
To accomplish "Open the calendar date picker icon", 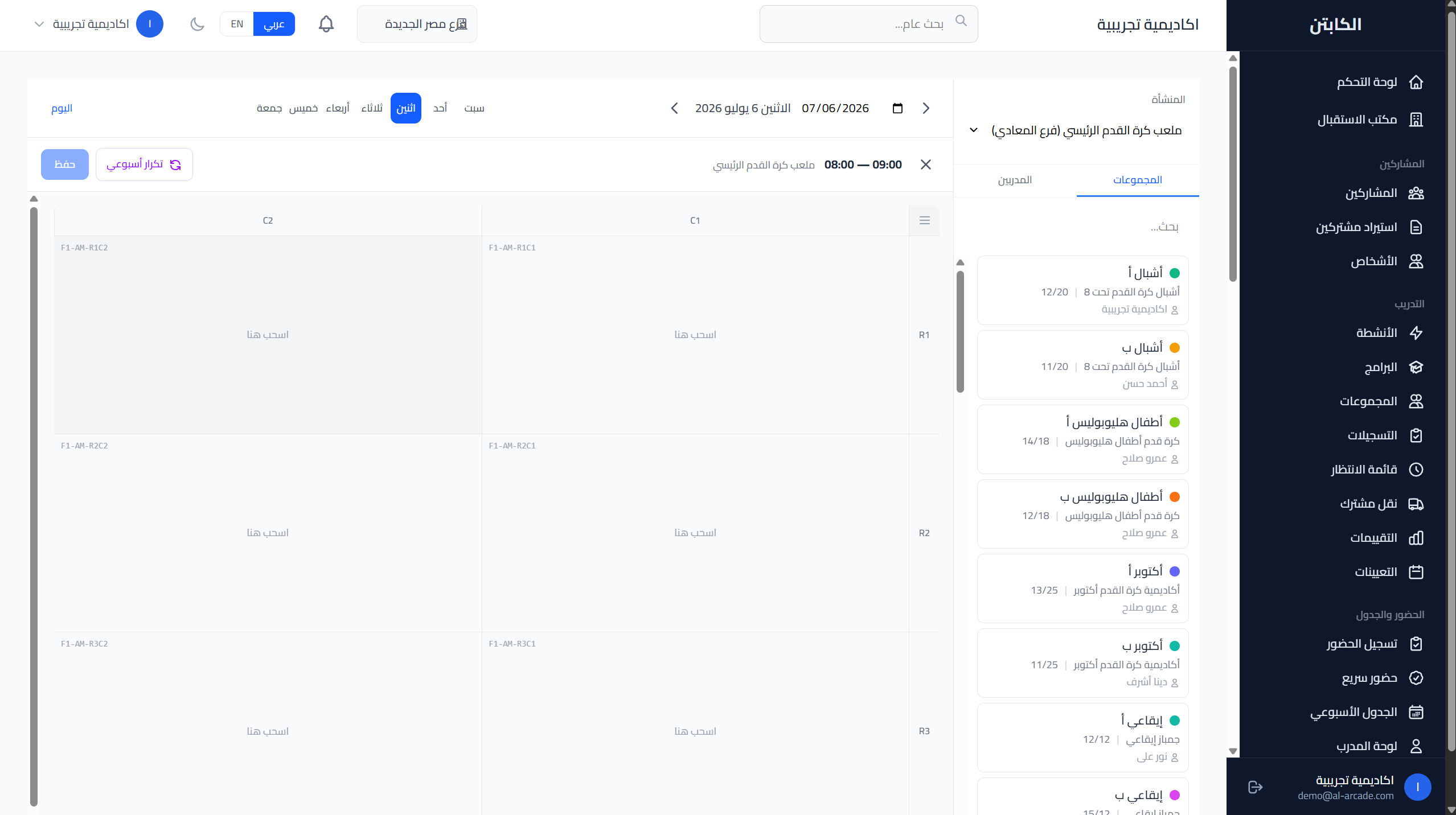I will coord(897,108).
